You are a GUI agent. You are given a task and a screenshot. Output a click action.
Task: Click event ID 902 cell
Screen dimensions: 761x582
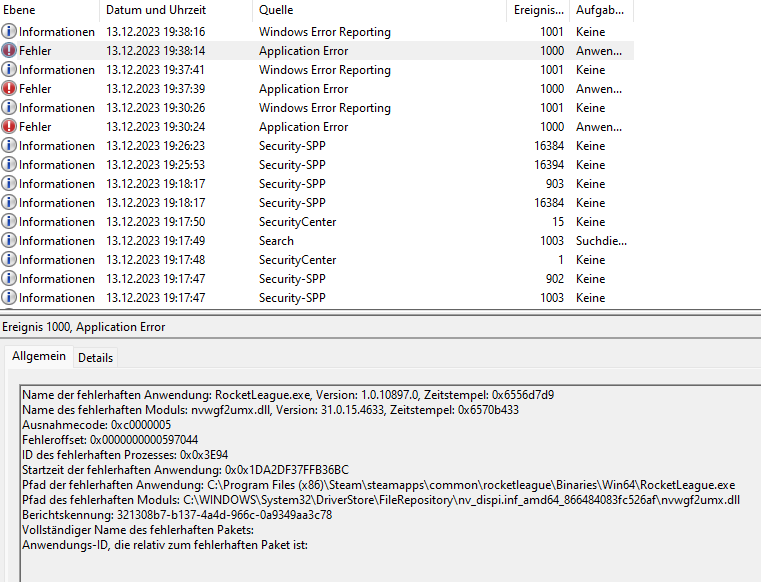[555, 279]
